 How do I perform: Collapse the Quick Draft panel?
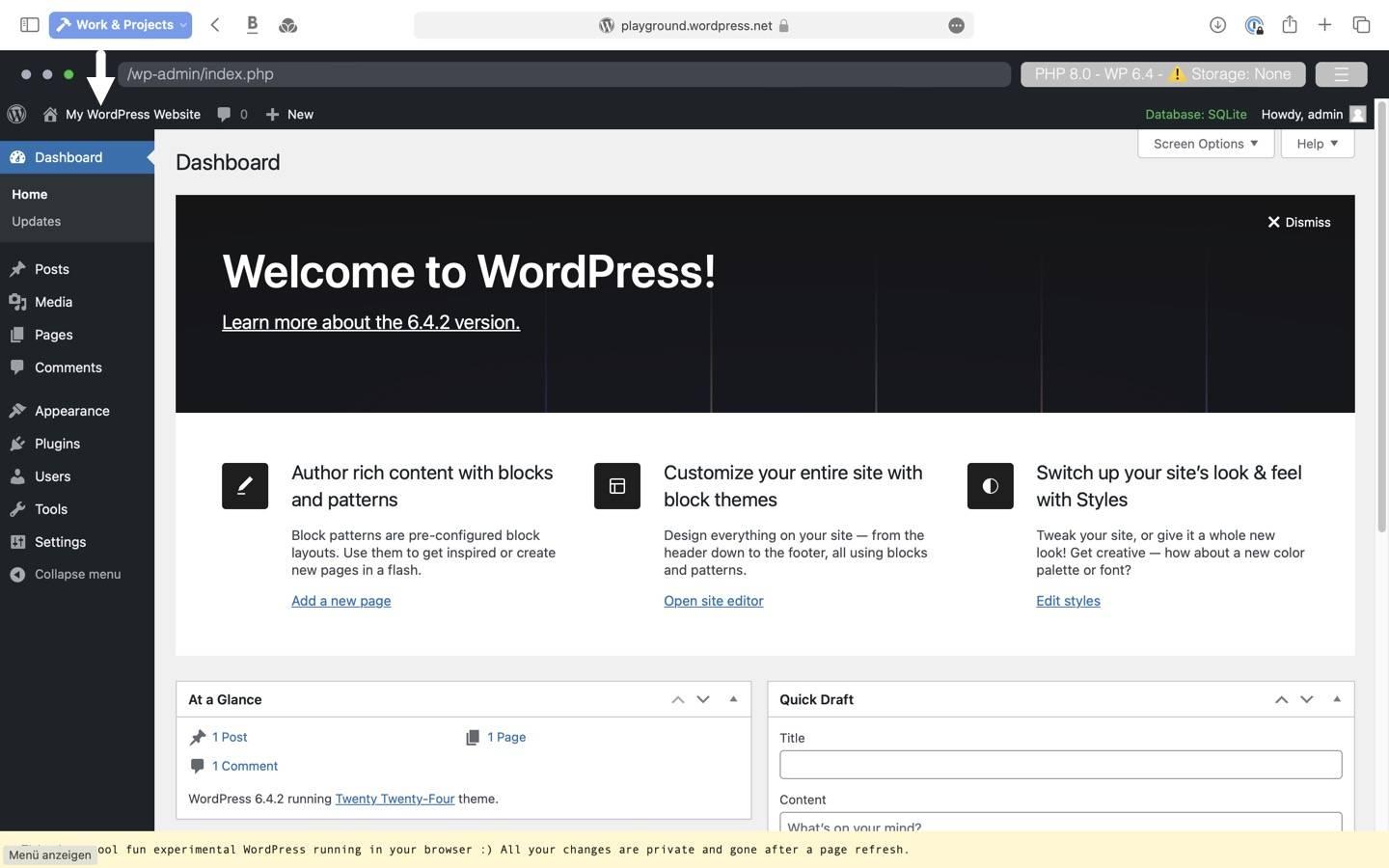coord(1336,699)
